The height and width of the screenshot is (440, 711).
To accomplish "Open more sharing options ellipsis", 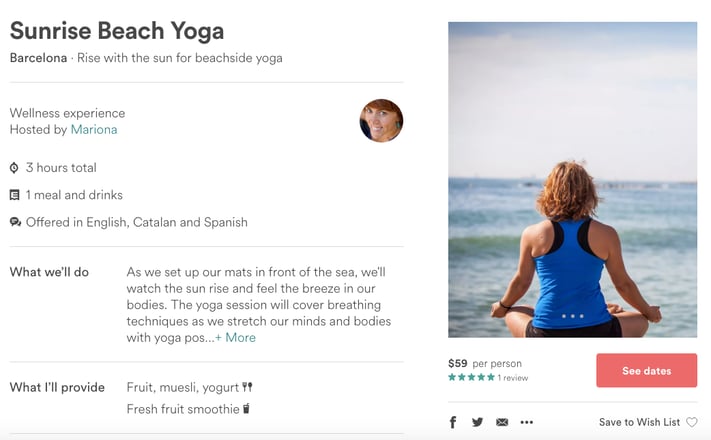I will tap(526, 422).
